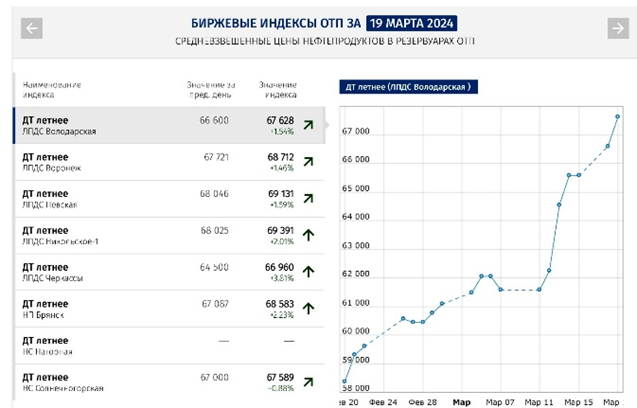Click the trend arrow for НС Солнечногорская
The height and width of the screenshot is (408, 637).
pyautogui.click(x=309, y=381)
